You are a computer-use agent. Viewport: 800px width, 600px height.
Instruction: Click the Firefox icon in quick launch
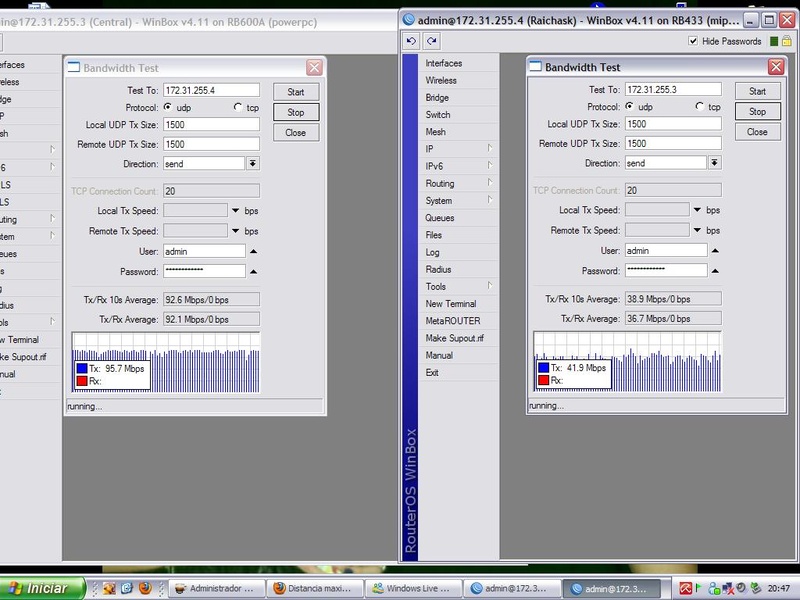point(143,588)
